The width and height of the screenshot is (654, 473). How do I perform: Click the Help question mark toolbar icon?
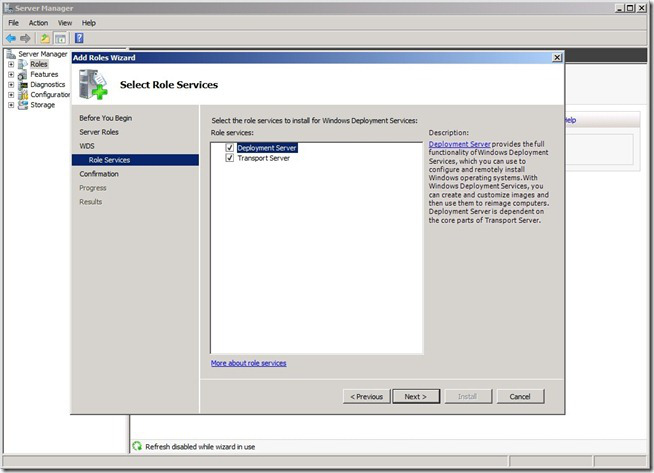coord(79,38)
